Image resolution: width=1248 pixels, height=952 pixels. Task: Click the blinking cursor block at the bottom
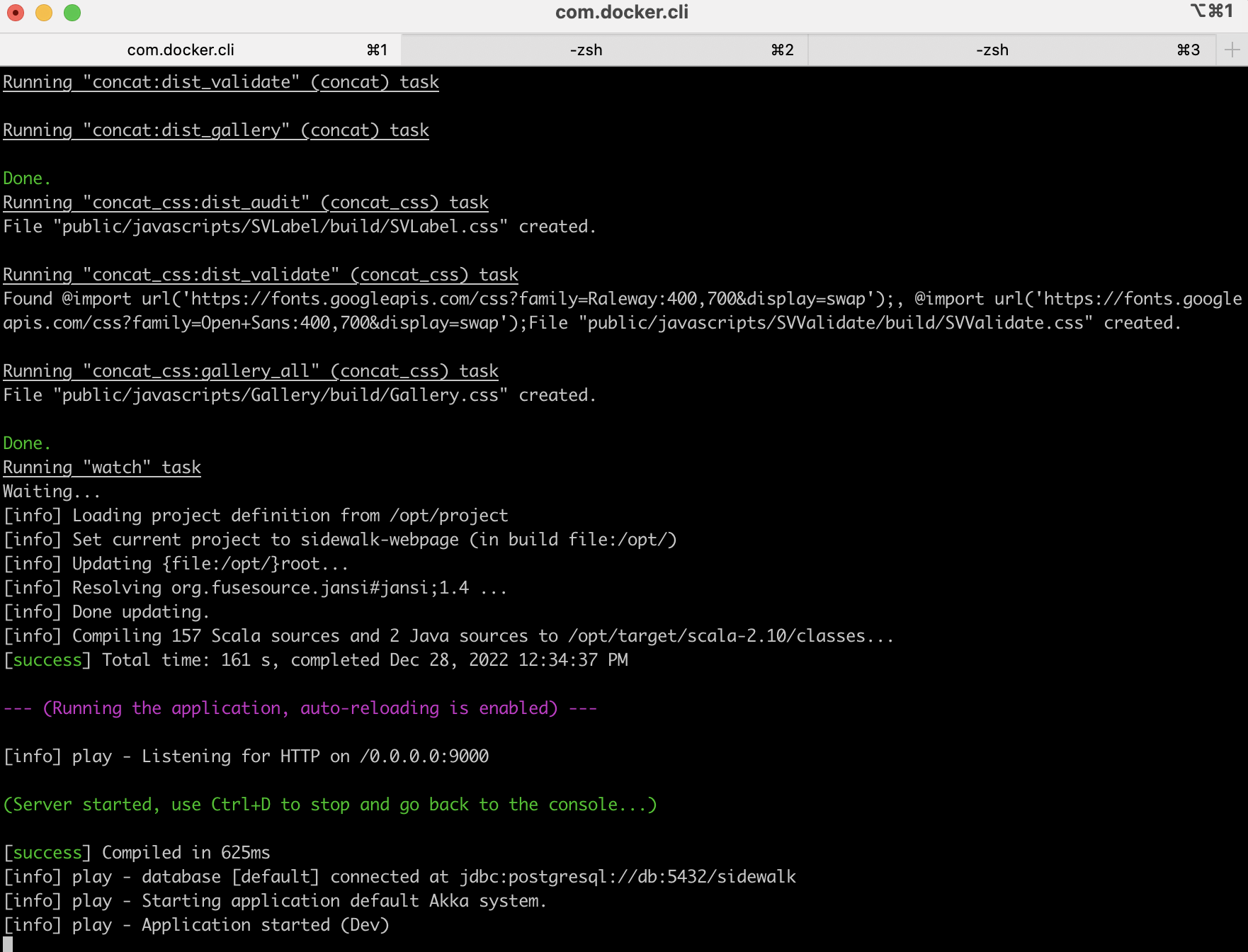pos(8,944)
